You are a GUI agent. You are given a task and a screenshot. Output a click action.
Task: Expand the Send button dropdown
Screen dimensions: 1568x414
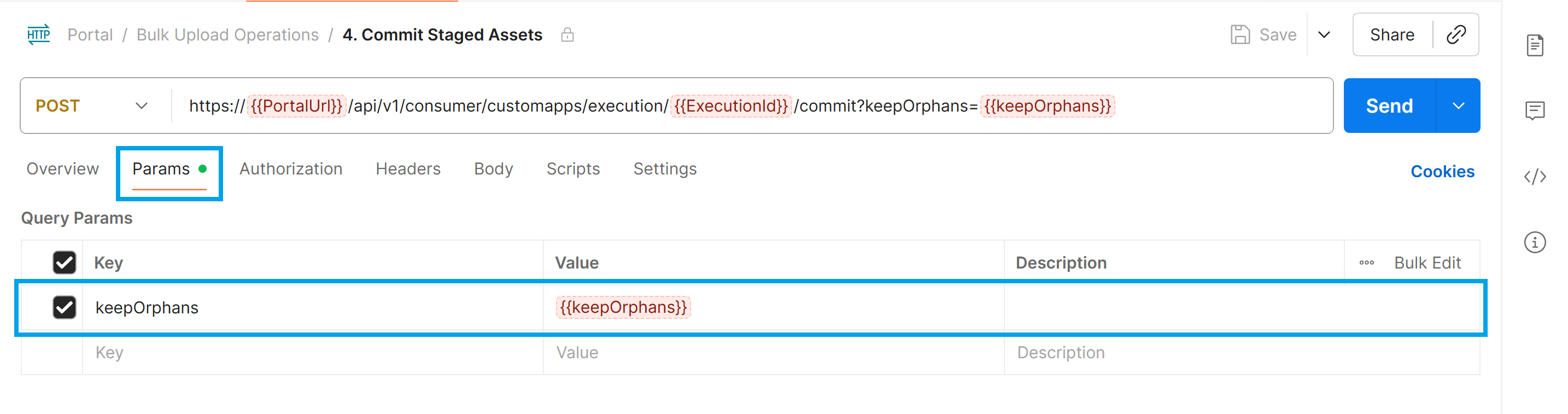point(1459,106)
